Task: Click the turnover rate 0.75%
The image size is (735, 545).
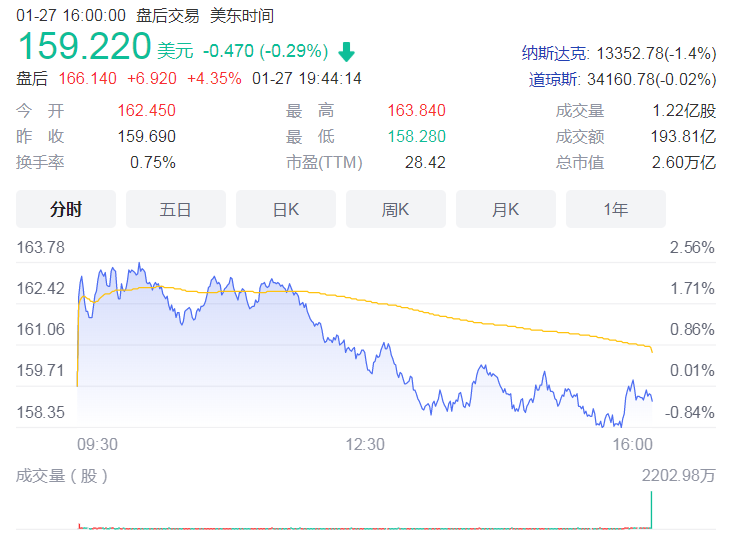Action: (x=153, y=163)
